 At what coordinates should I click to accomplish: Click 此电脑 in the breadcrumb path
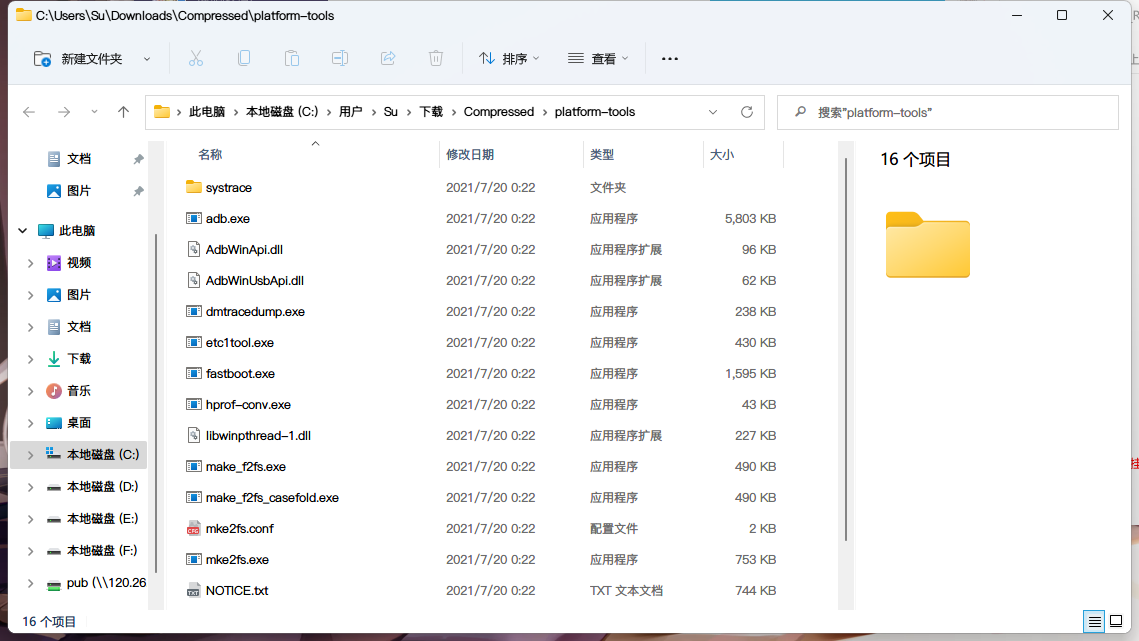[x=206, y=112]
